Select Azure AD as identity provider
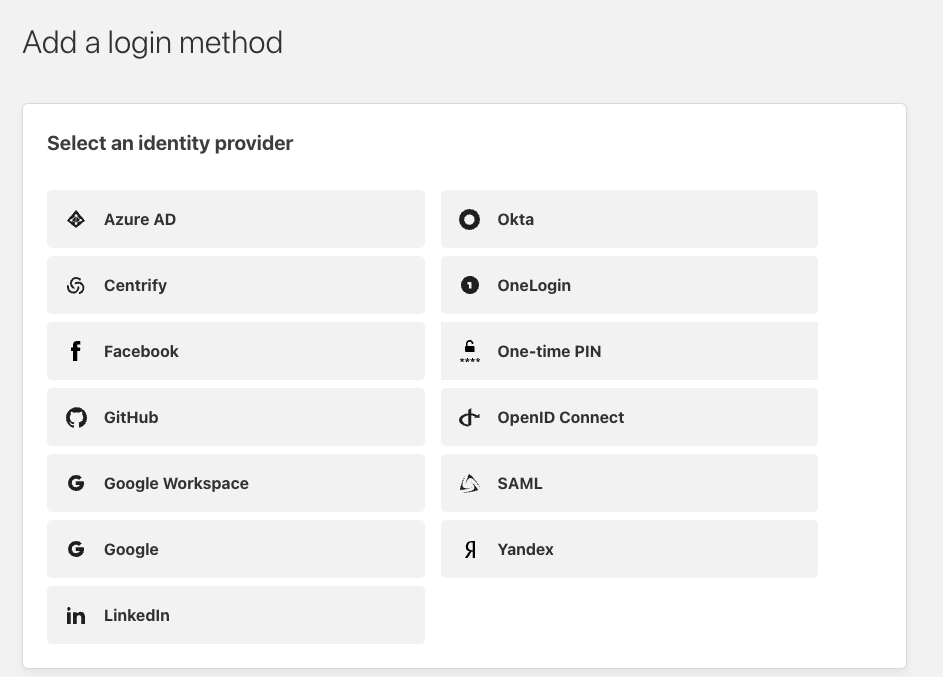This screenshot has width=943, height=677. coord(236,219)
